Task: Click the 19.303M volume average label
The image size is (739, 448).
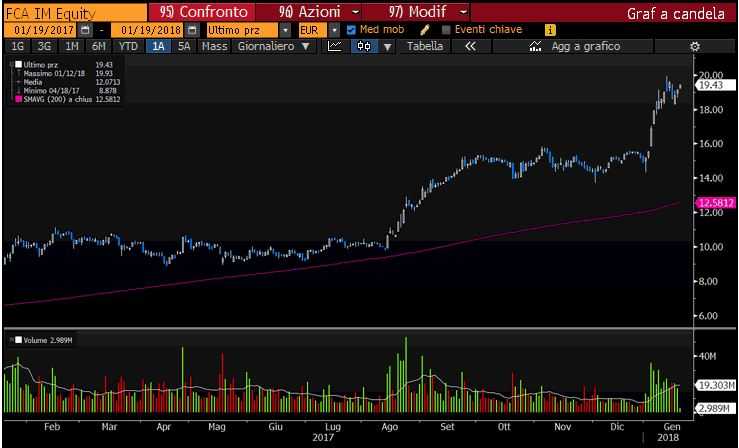Action: pyautogui.click(x=715, y=385)
